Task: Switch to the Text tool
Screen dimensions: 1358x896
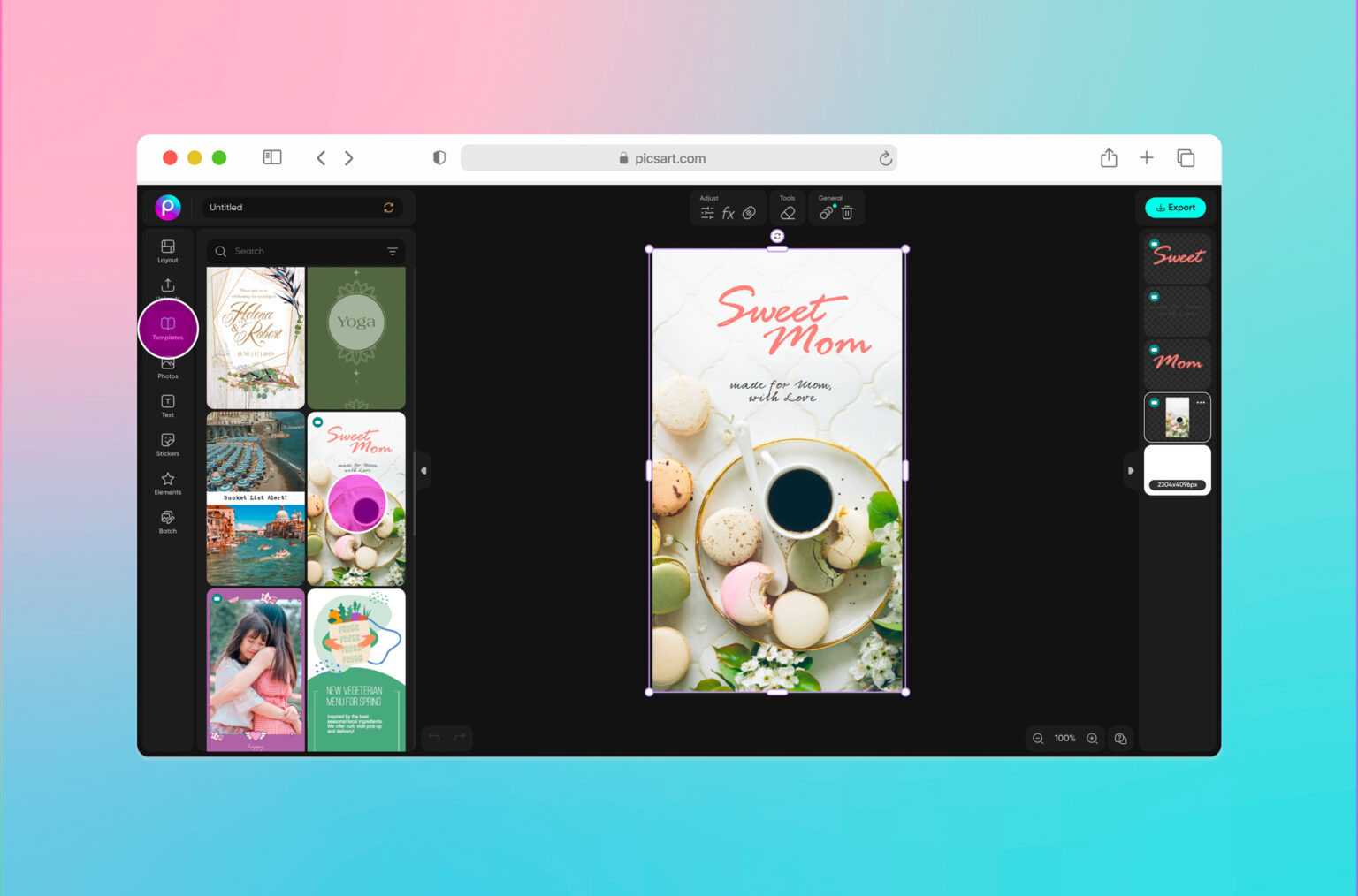Action: (x=167, y=406)
